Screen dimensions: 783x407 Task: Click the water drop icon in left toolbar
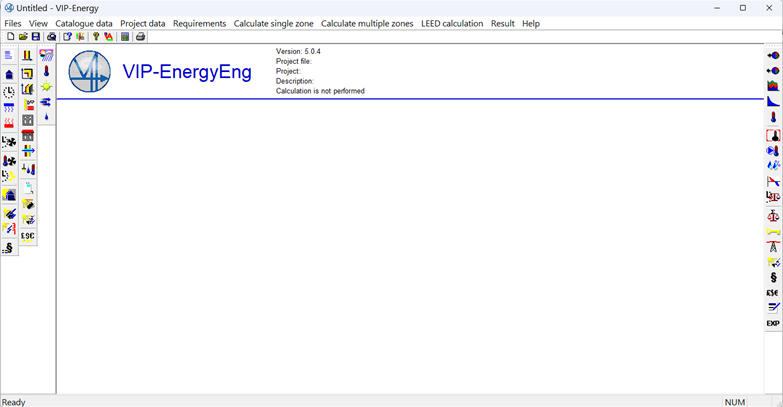point(46,118)
